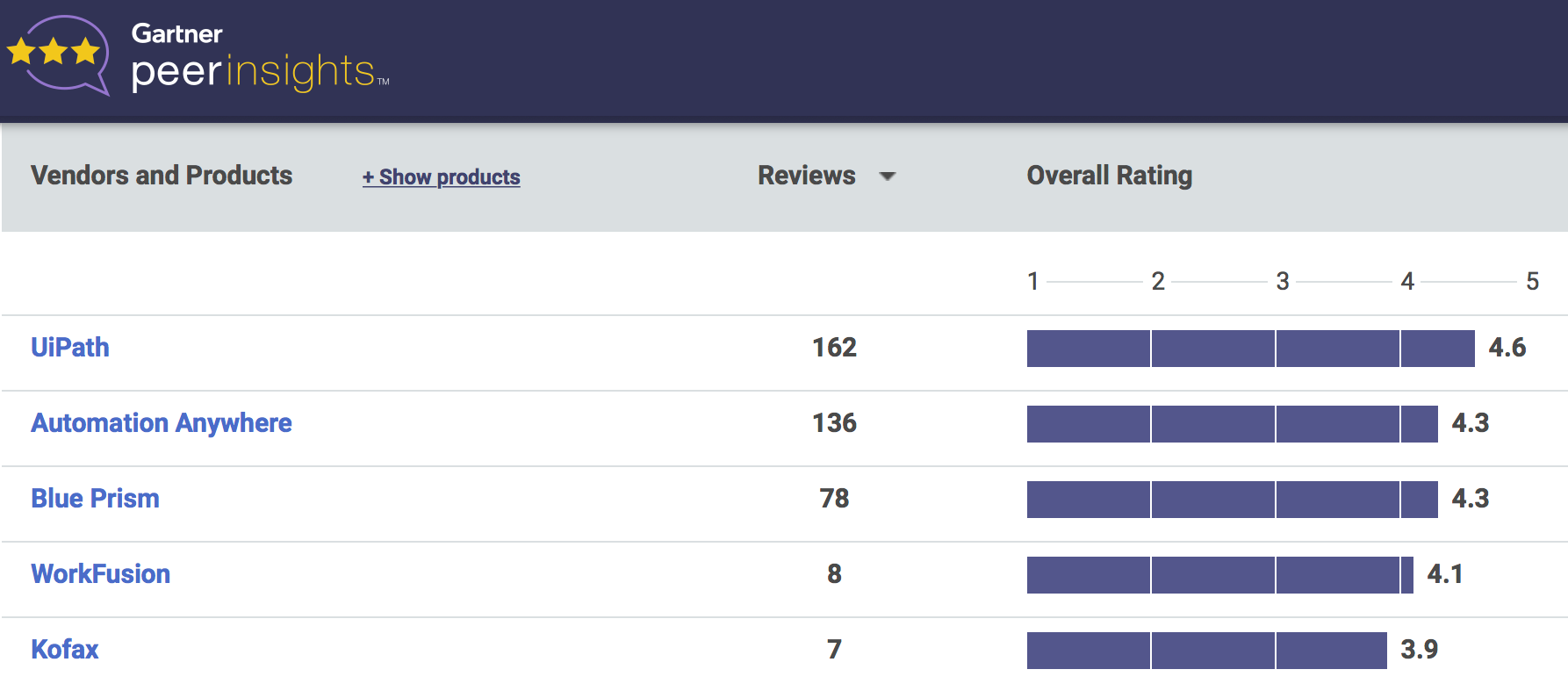Click WorkFusion review count 8
Viewport: 1568px width, 691px height.
[x=834, y=574]
